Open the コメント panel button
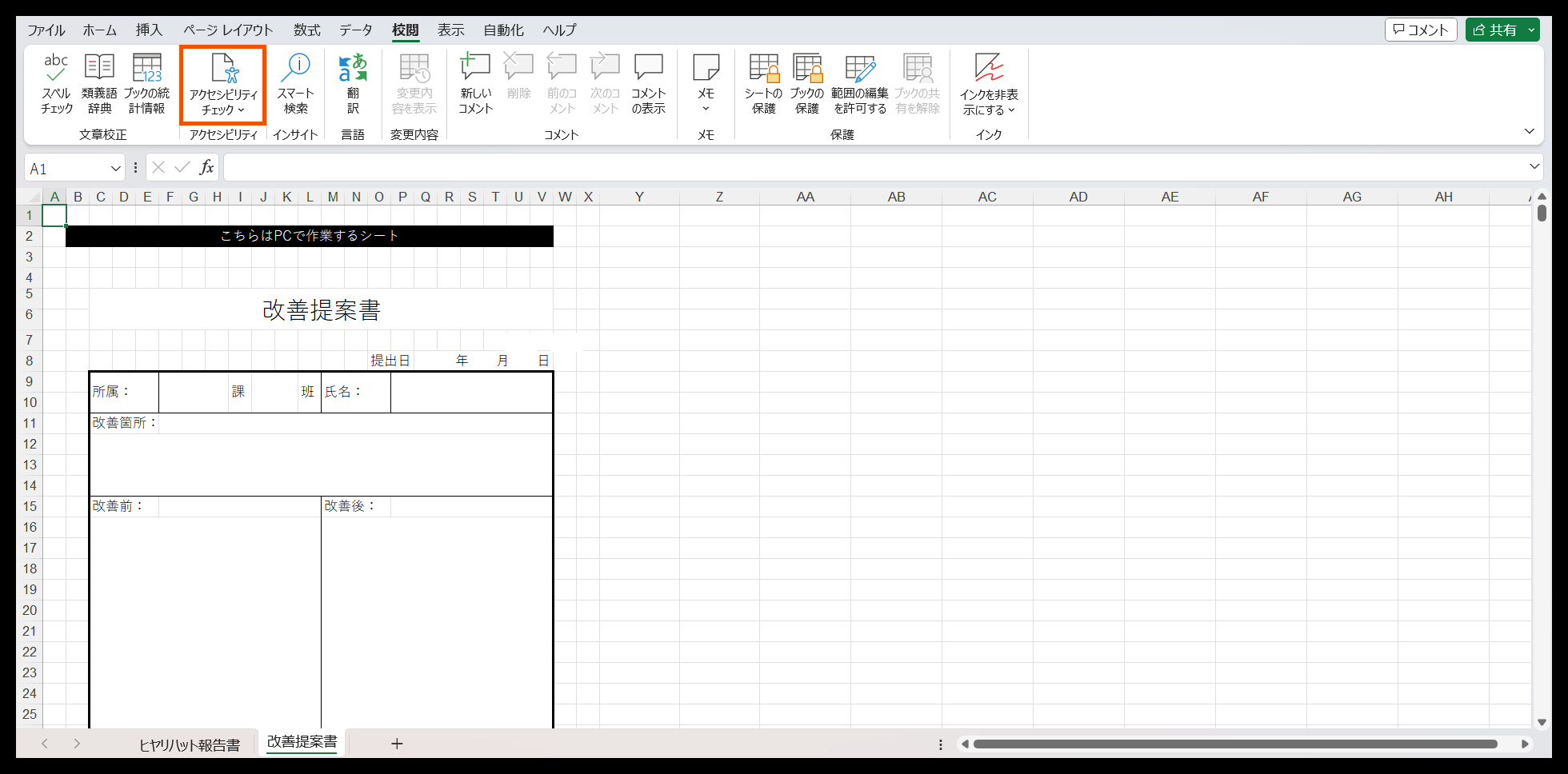Viewport: 1568px width, 774px height. click(x=1421, y=29)
